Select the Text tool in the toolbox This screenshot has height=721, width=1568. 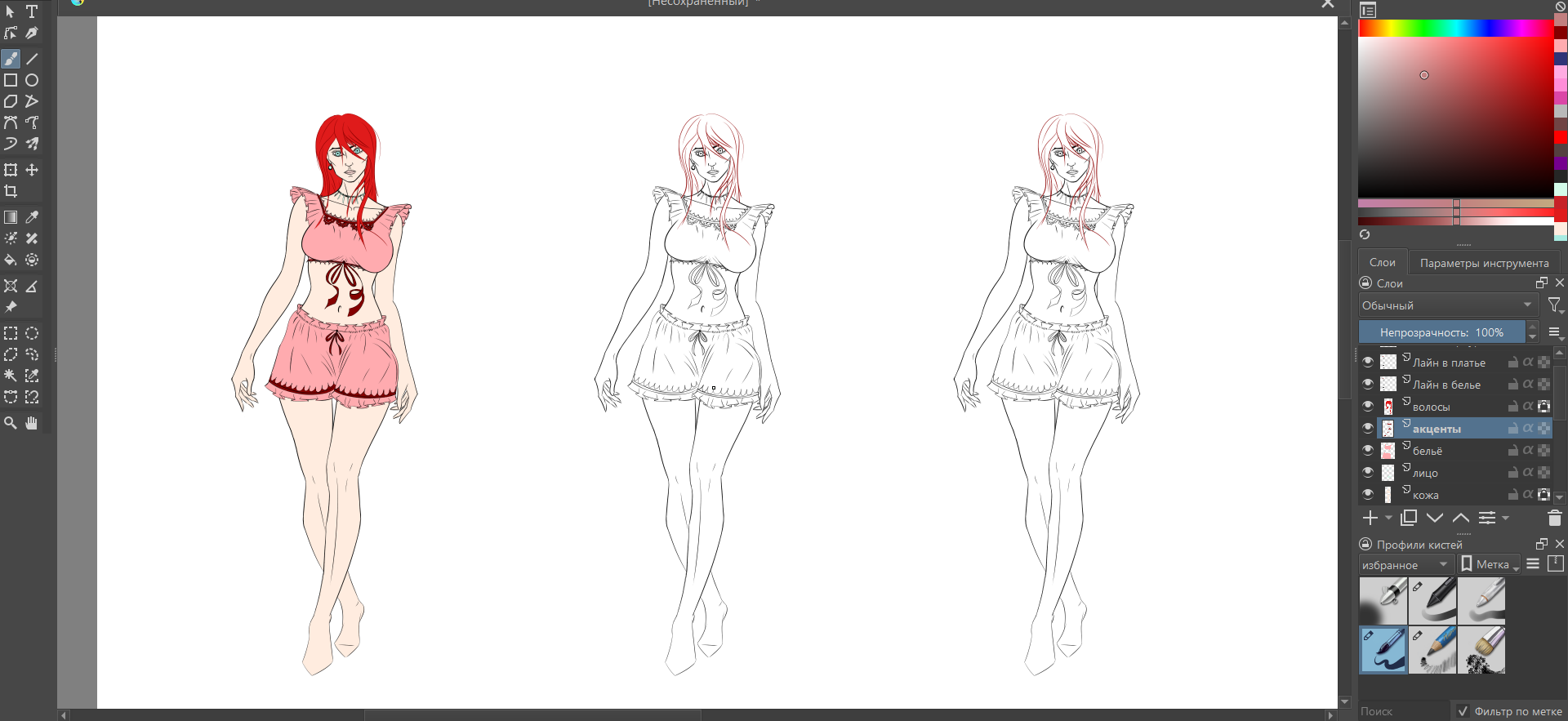(x=32, y=11)
